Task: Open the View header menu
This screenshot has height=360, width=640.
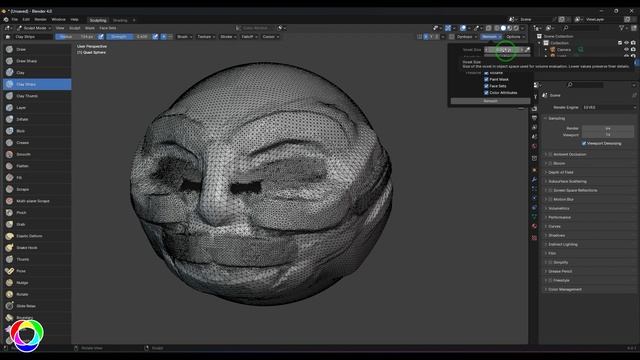Action: 60,28
